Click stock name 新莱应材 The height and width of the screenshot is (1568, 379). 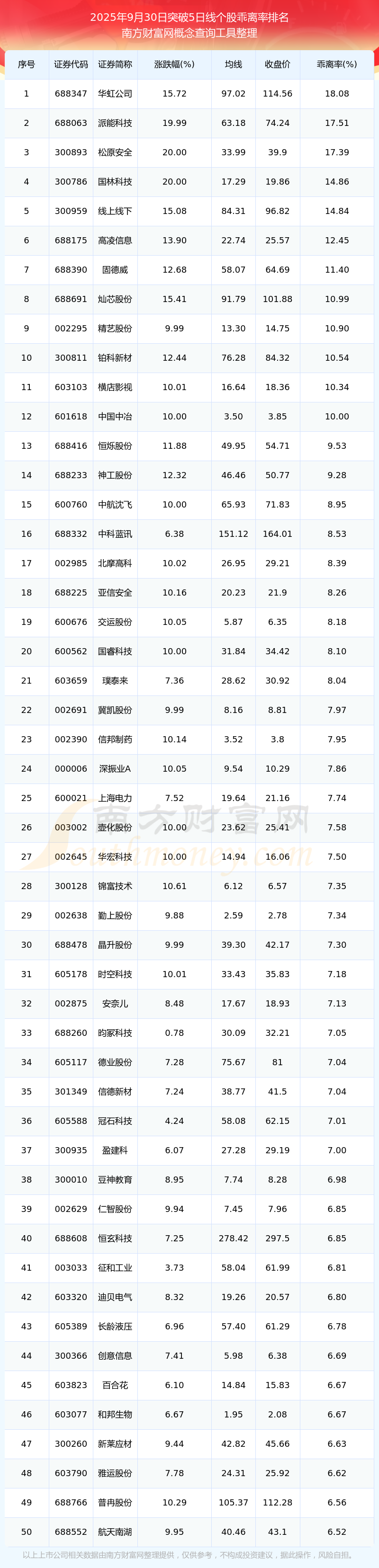(115, 1444)
